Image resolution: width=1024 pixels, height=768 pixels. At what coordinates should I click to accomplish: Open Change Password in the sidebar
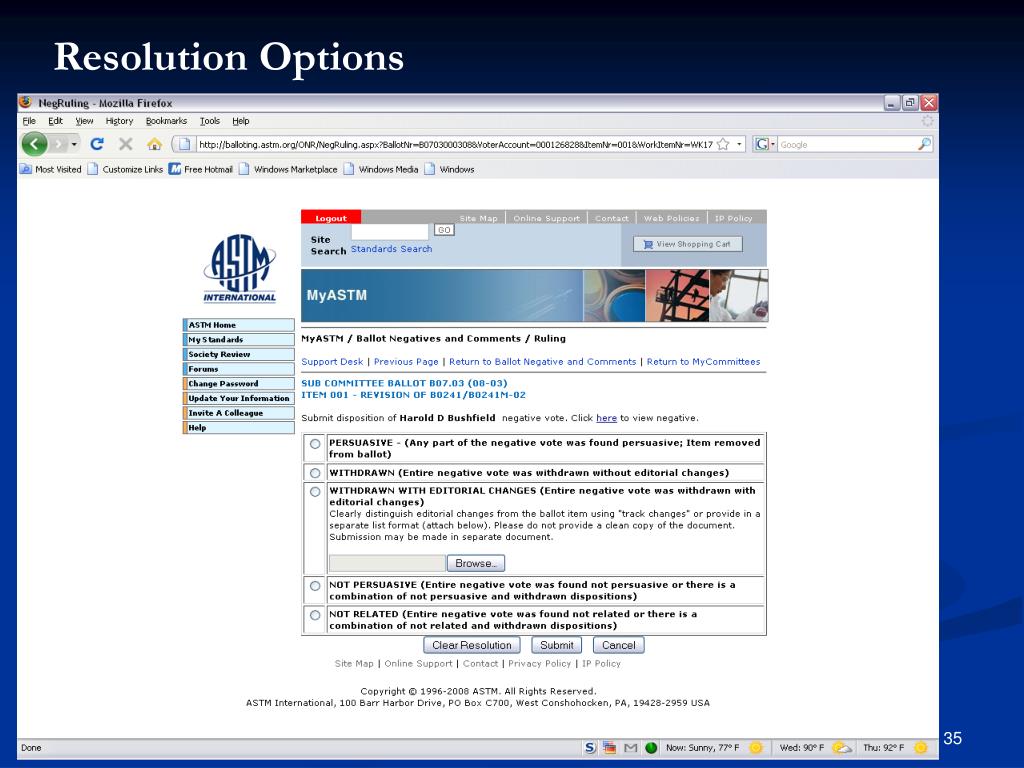pos(239,383)
